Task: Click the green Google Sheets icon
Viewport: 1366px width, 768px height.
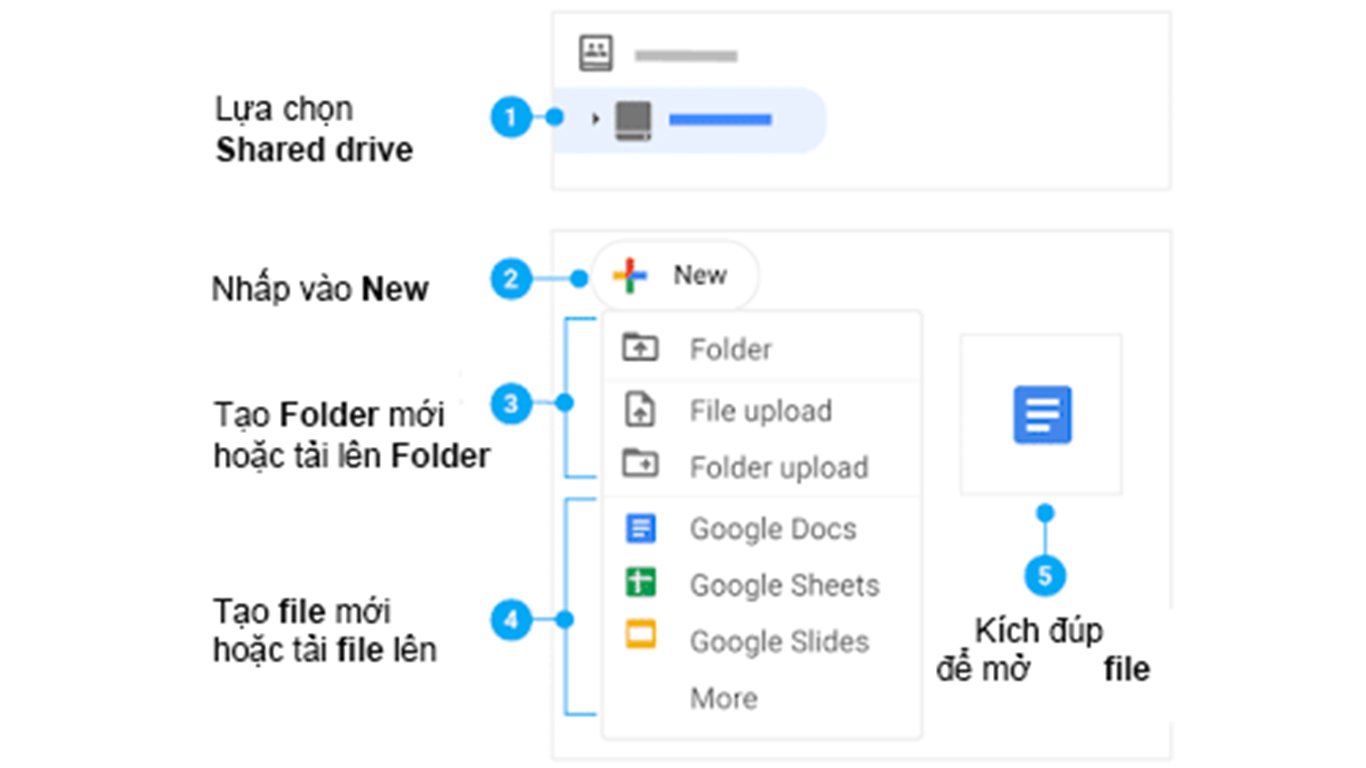Action: [x=640, y=584]
